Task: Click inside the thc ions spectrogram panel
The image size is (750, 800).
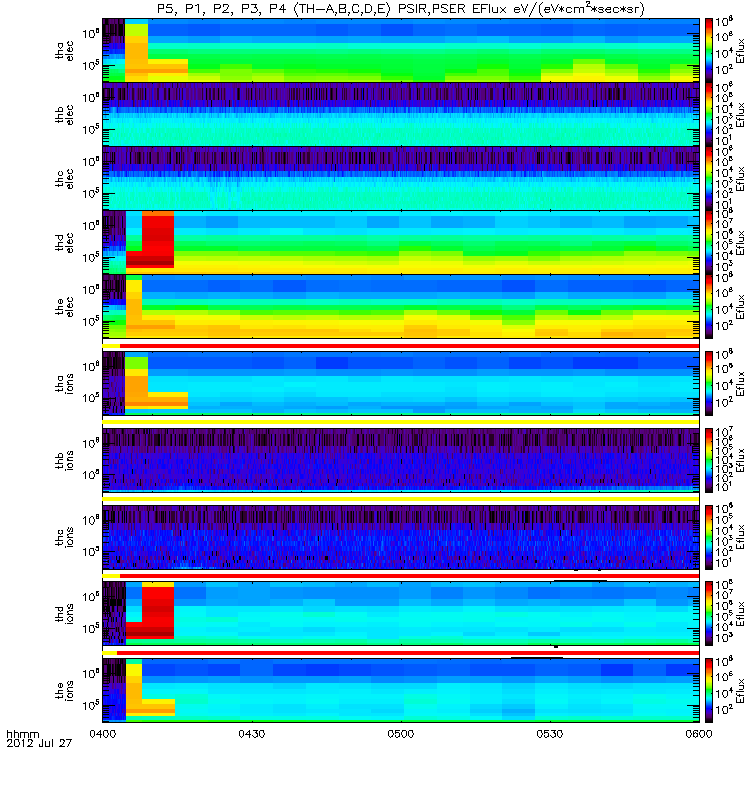Action: 401,537
